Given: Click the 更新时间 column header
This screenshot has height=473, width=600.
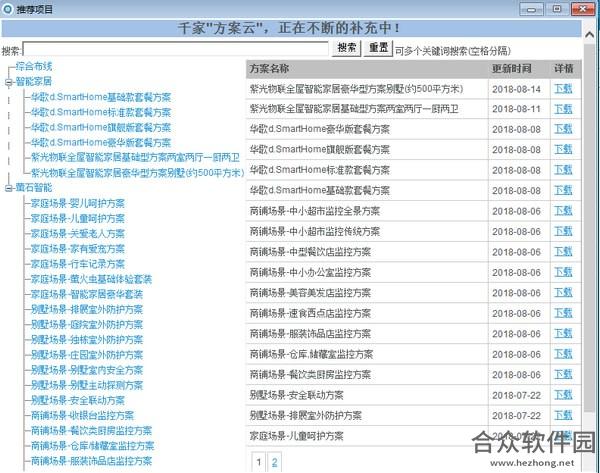Looking at the screenshot, I should click(x=512, y=69).
